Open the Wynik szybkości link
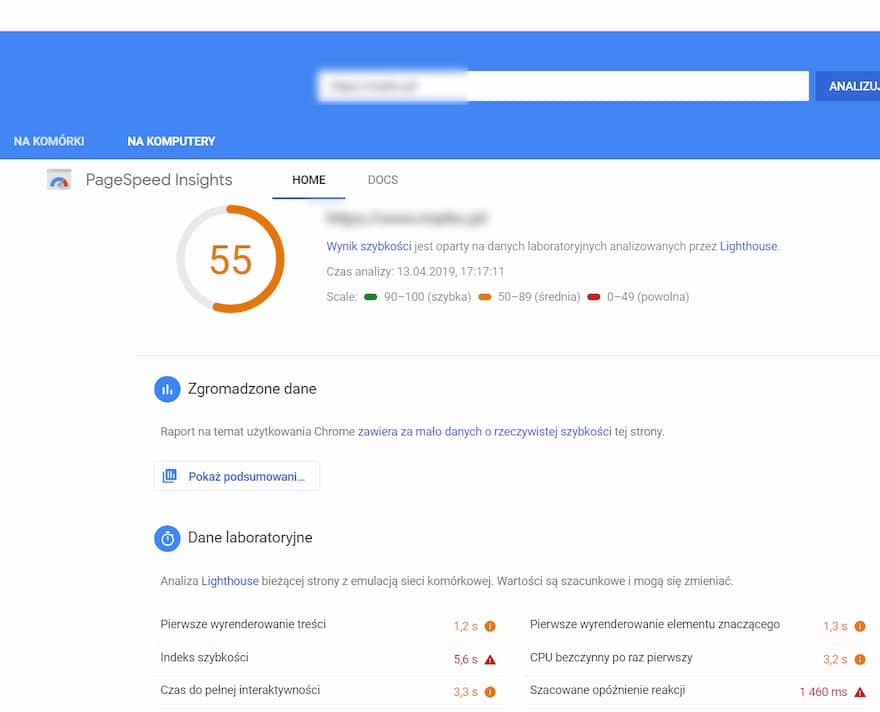This screenshot has height=712, width=880. pyautogui.click(x=369, y=246)
